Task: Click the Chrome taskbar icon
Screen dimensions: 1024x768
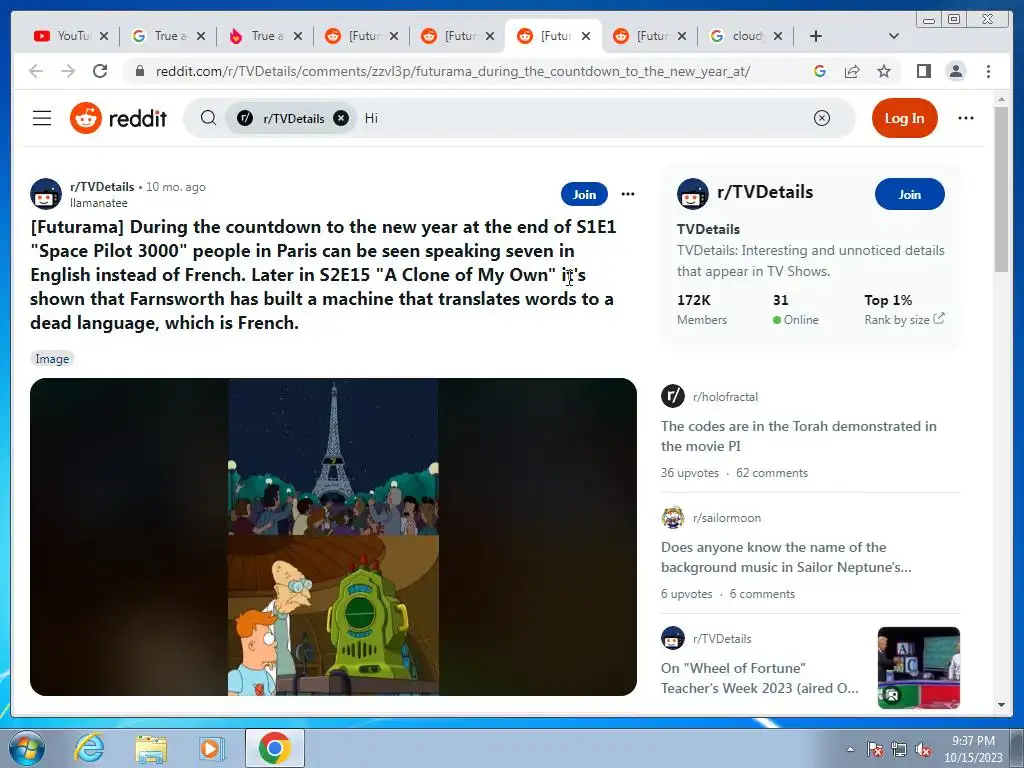Action: pyautogui.click(x=274, y=748)
